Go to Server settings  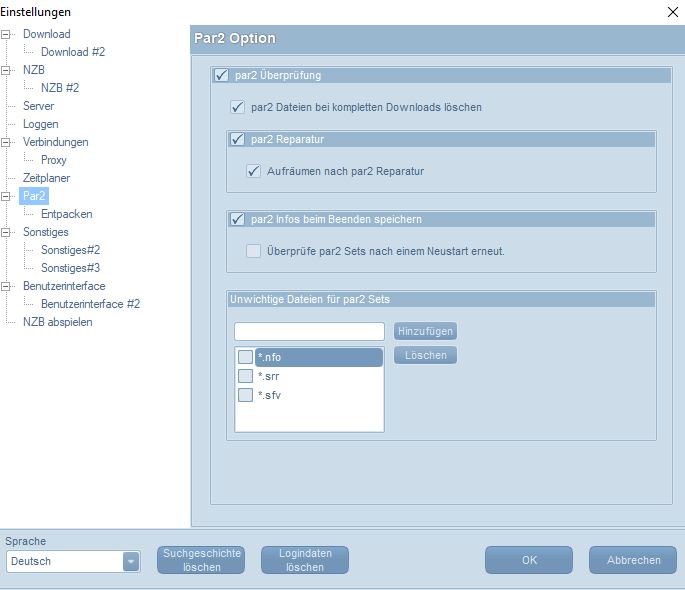[x=38, y=106]
